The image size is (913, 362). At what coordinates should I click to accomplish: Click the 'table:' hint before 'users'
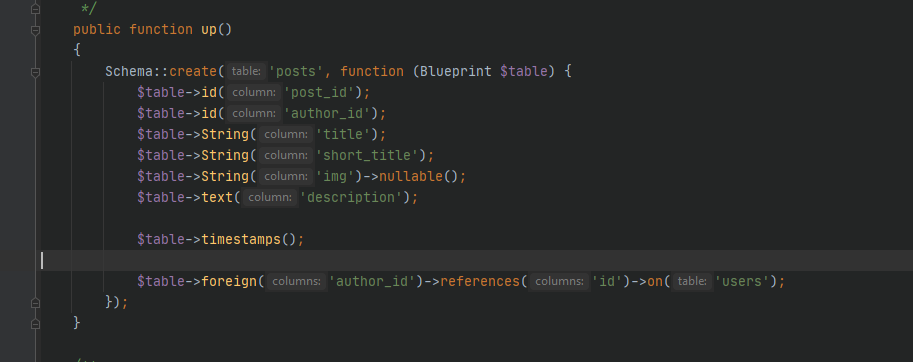692,282
